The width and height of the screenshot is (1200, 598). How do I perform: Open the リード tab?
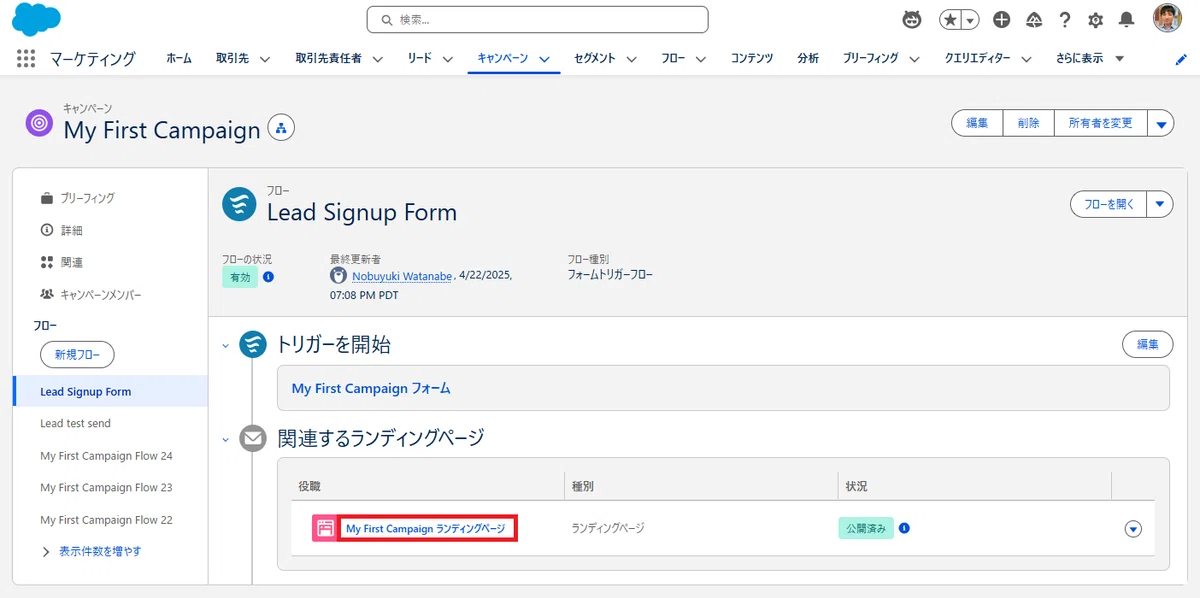click(x=420, y=59)
